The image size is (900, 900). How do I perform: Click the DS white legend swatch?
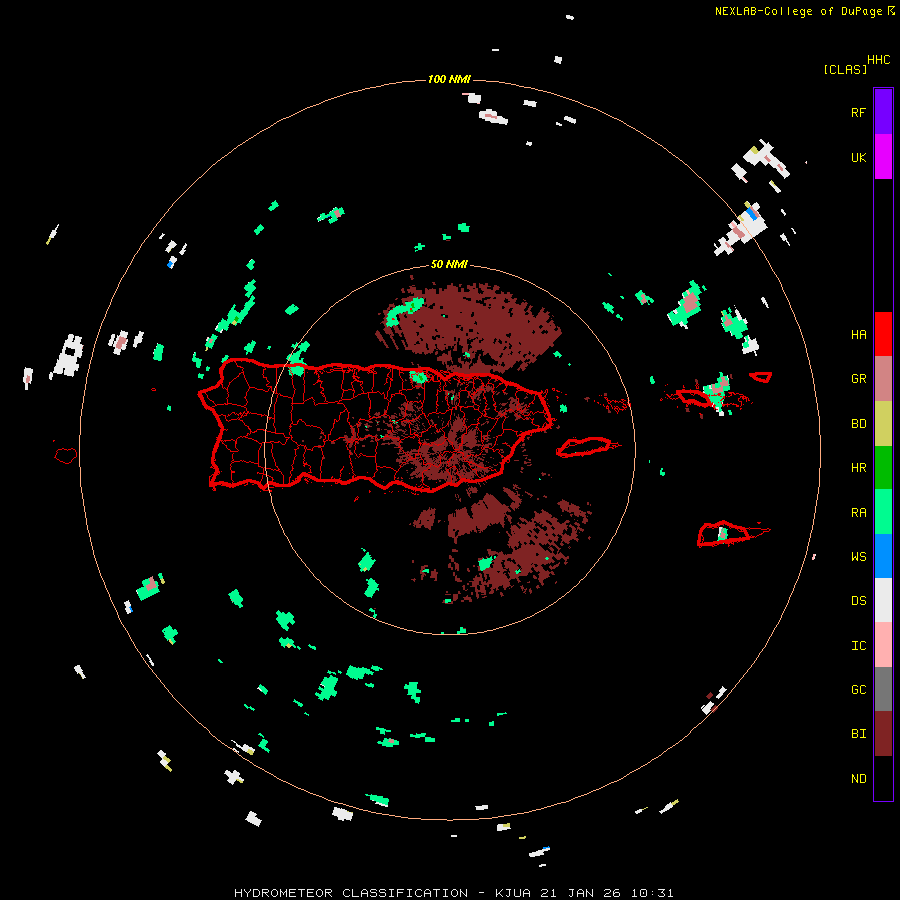coord(883,600)
